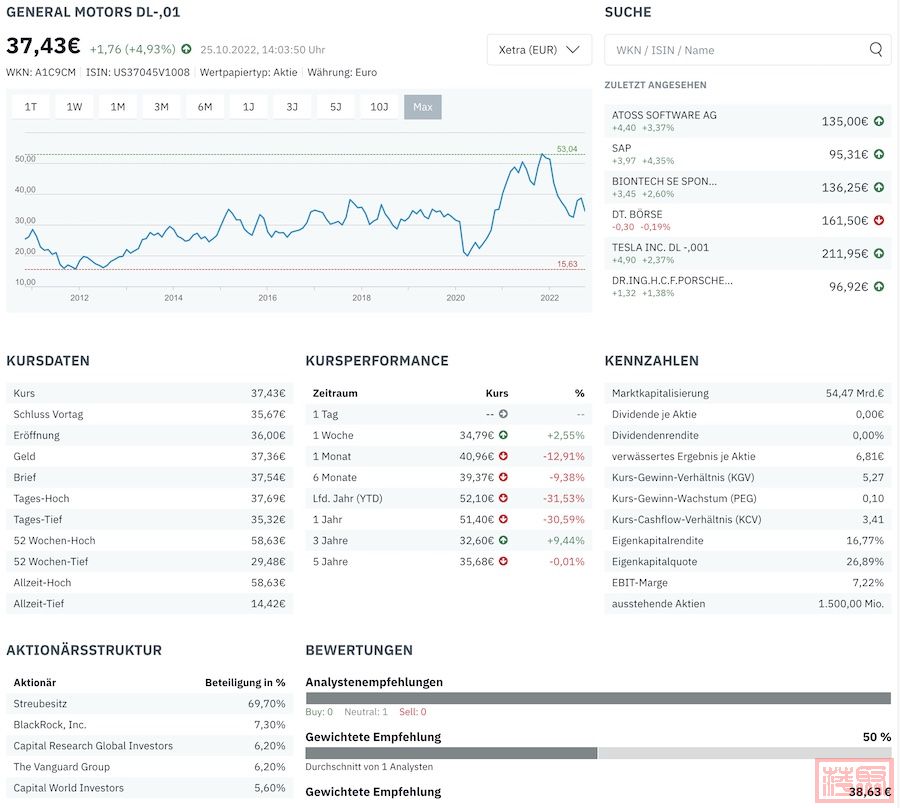Viewport: 900px width, 808px height.
Task: Click the BlackRock, Inc. shareholder name
Action: pos(50,725)
